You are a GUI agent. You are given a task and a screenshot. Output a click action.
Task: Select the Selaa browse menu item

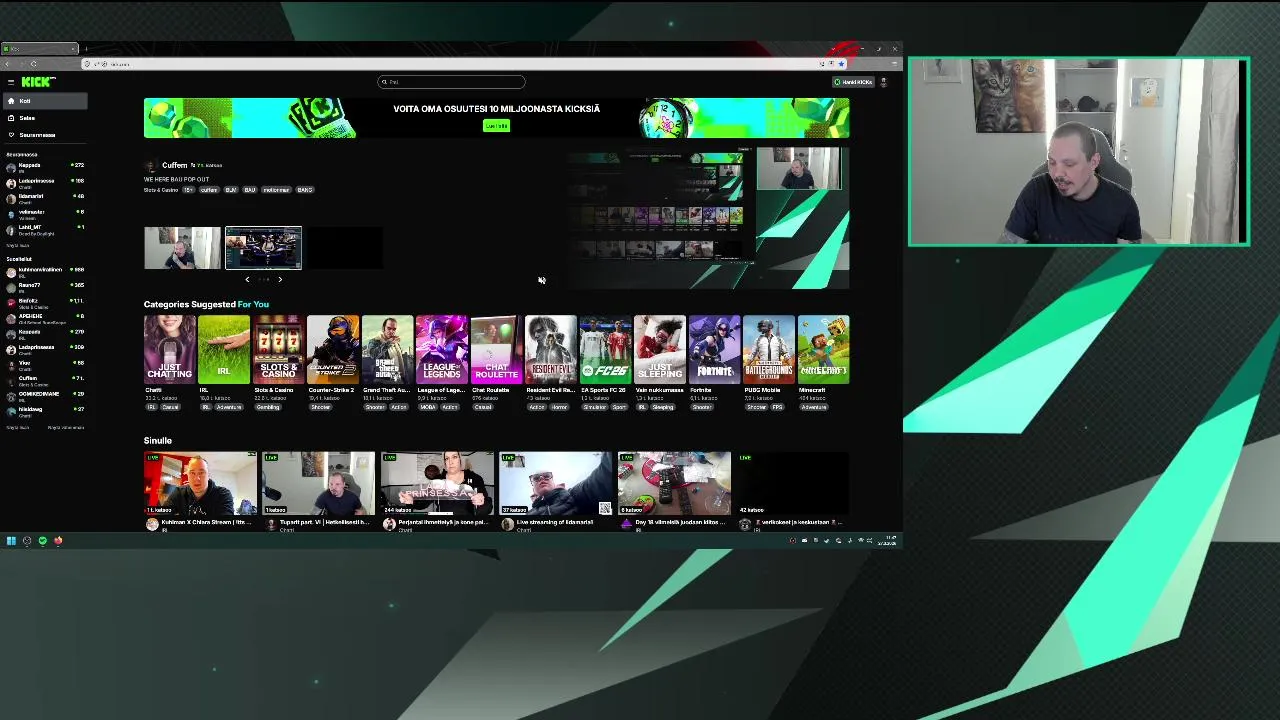pos(45,118)
